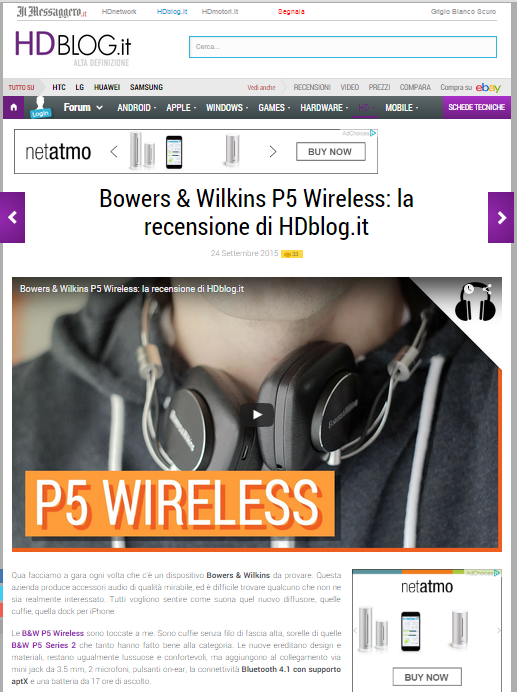Viewport: 517px width, 692px height.
Task: Open the SCHEDE TECNICHE tab
Action: pyautogui.click(x=476, y=107)
